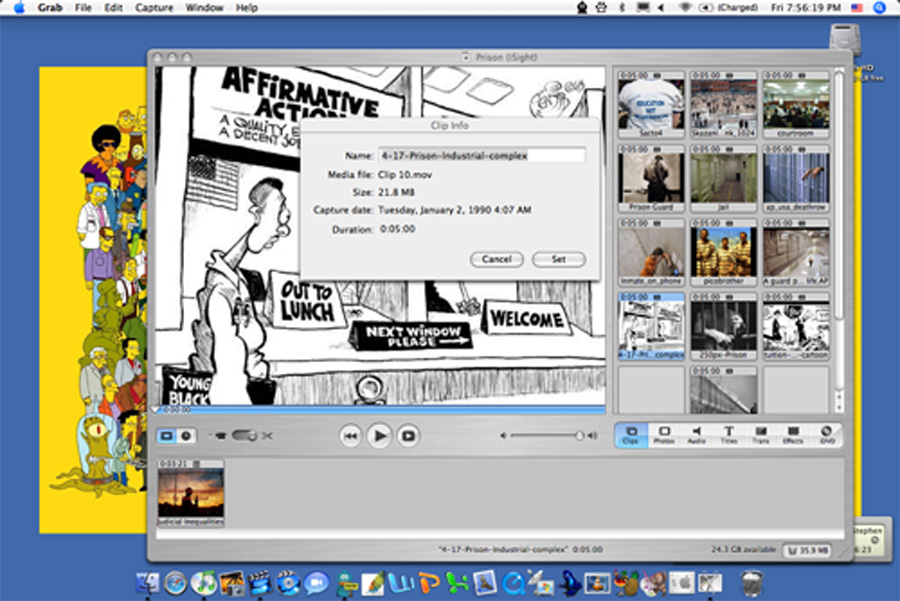Open Finder from the Dock
This screenshot has width=900, height=601.
[148, 583]
